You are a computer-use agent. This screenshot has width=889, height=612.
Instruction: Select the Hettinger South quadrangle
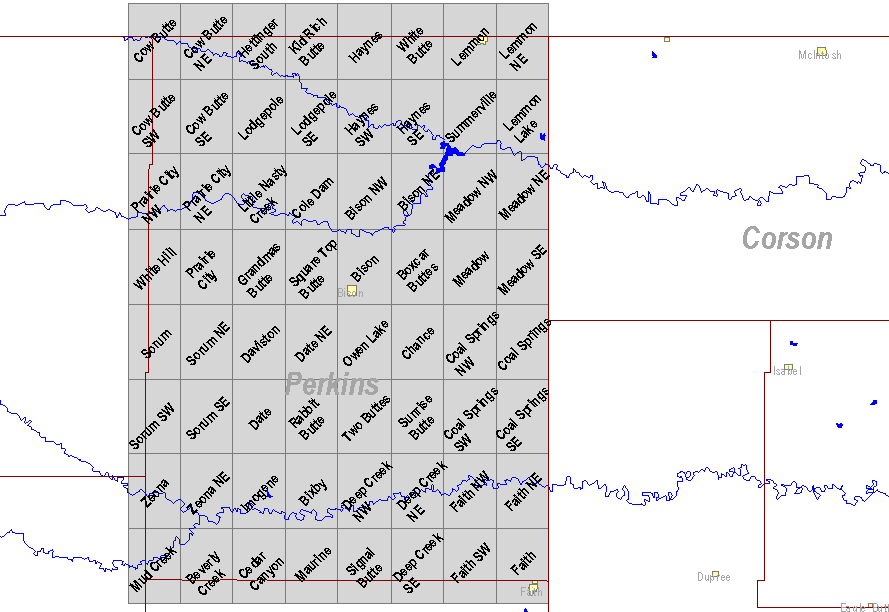(x=258, y=42)
